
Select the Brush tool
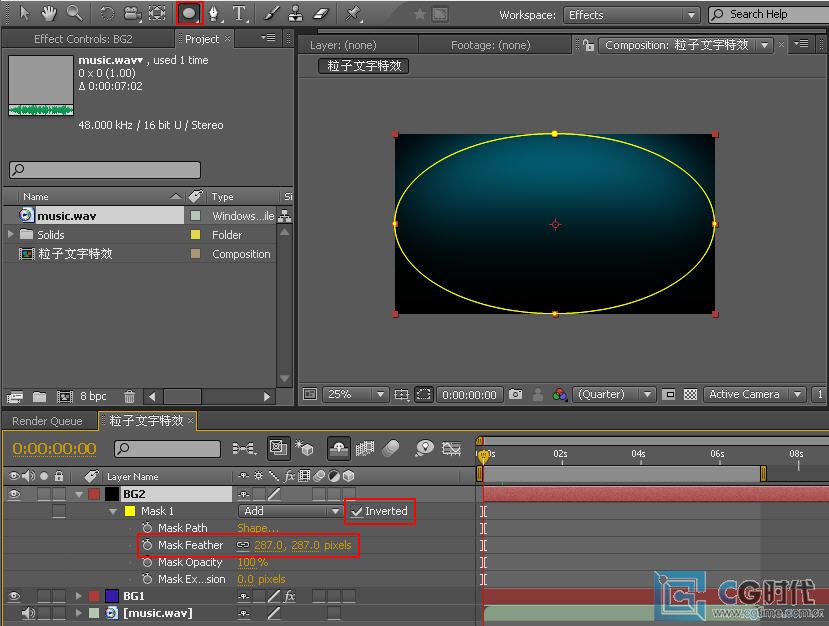(271, 13)
